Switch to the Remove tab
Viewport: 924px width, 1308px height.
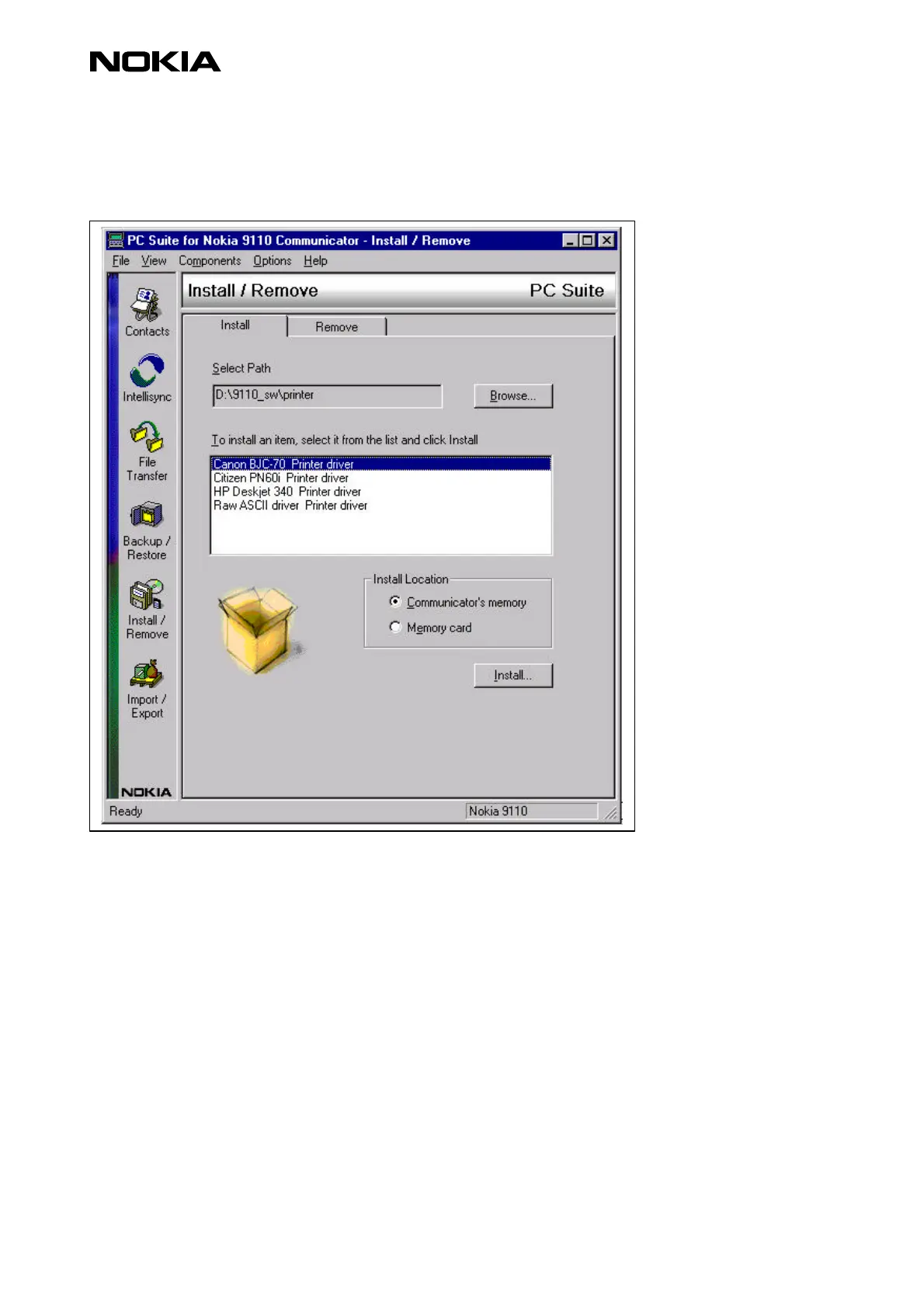[x=336, y=327]
